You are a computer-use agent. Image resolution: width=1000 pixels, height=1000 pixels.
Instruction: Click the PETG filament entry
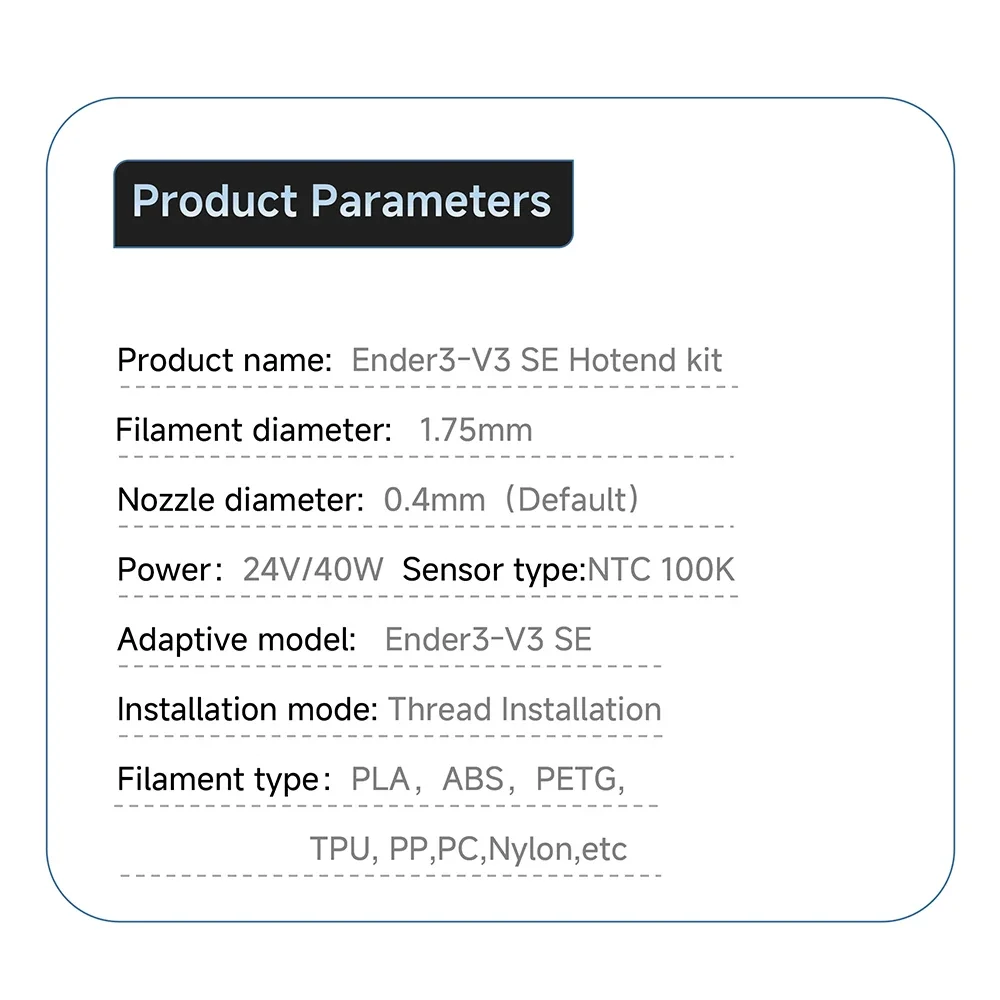(577, 779)
